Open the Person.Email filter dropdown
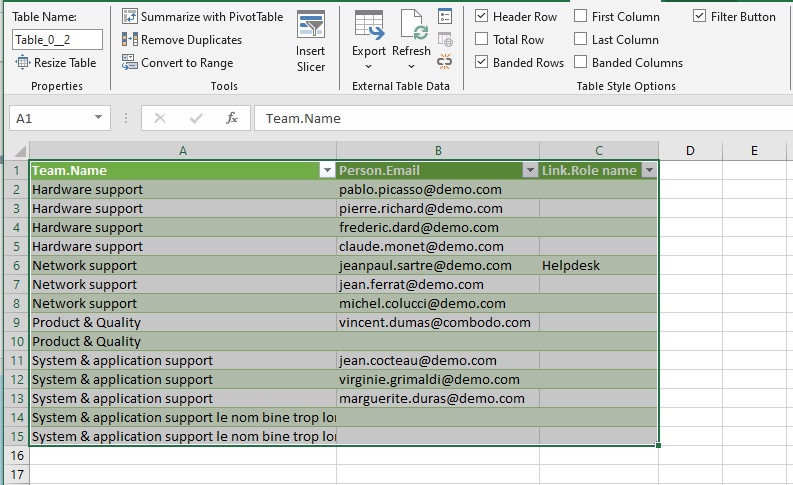 530,171
